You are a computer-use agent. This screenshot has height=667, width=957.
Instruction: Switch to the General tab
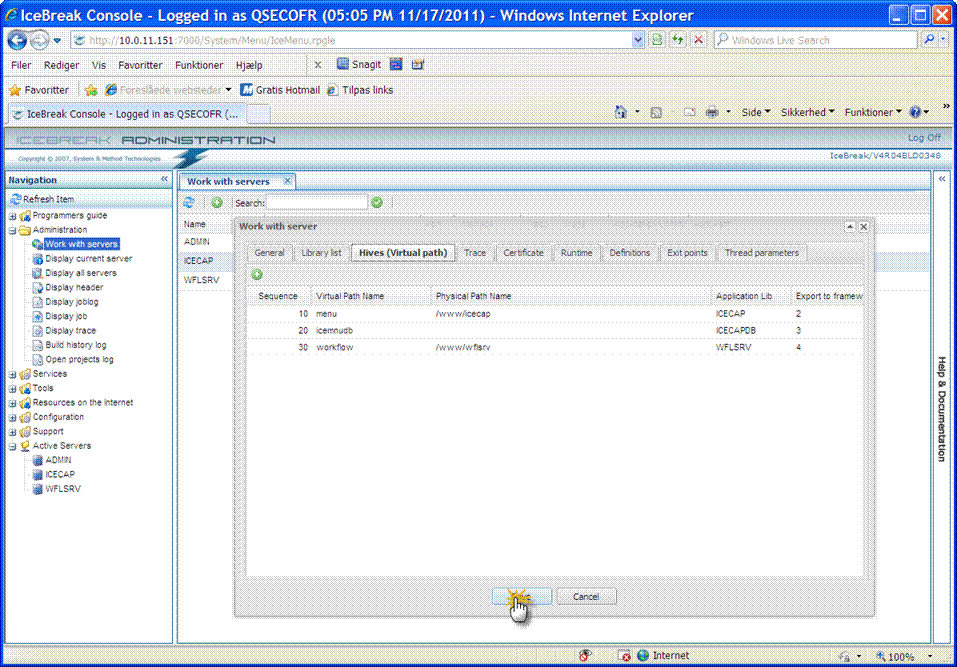point(269,253)
